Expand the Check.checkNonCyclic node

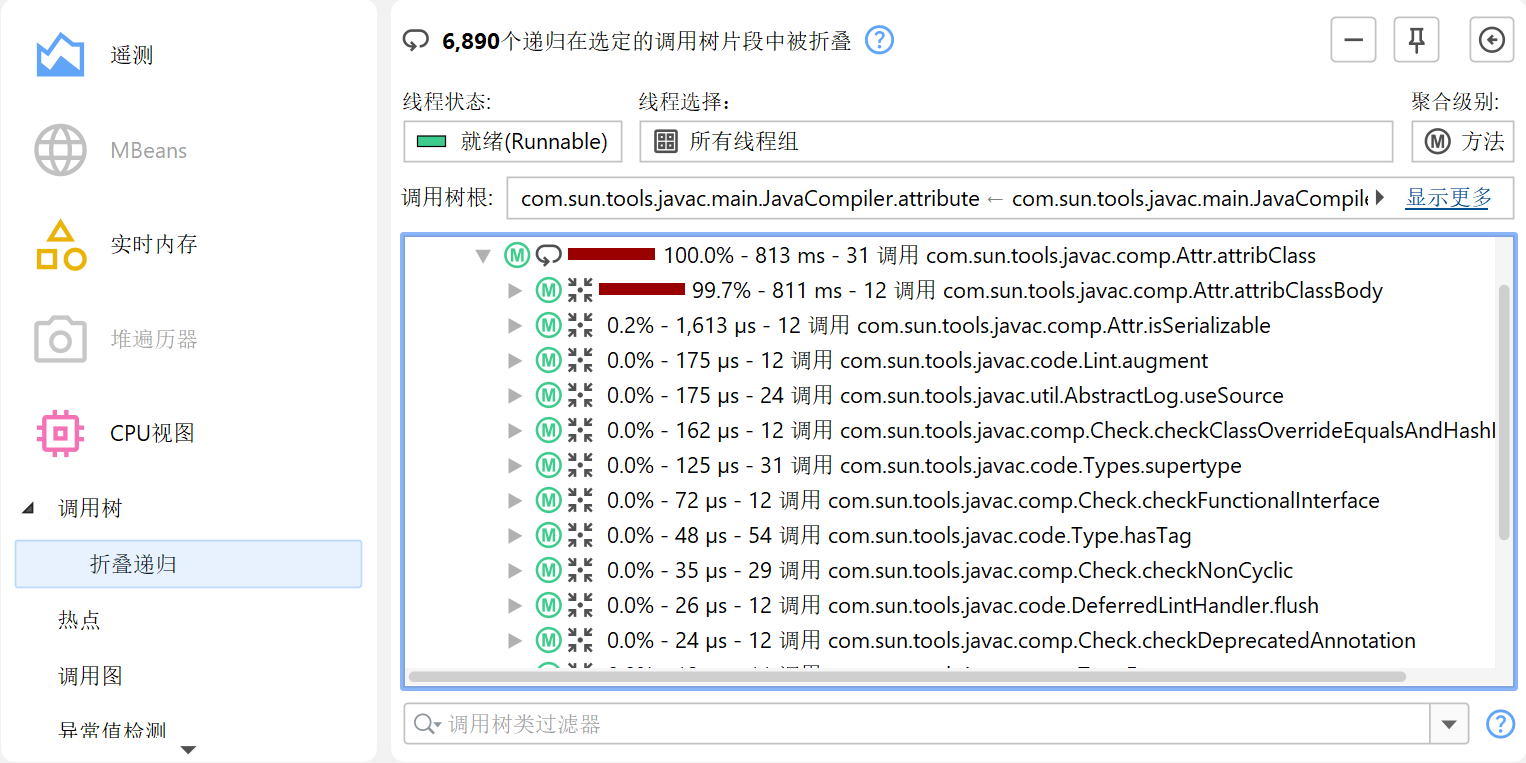tap(515, 571)
